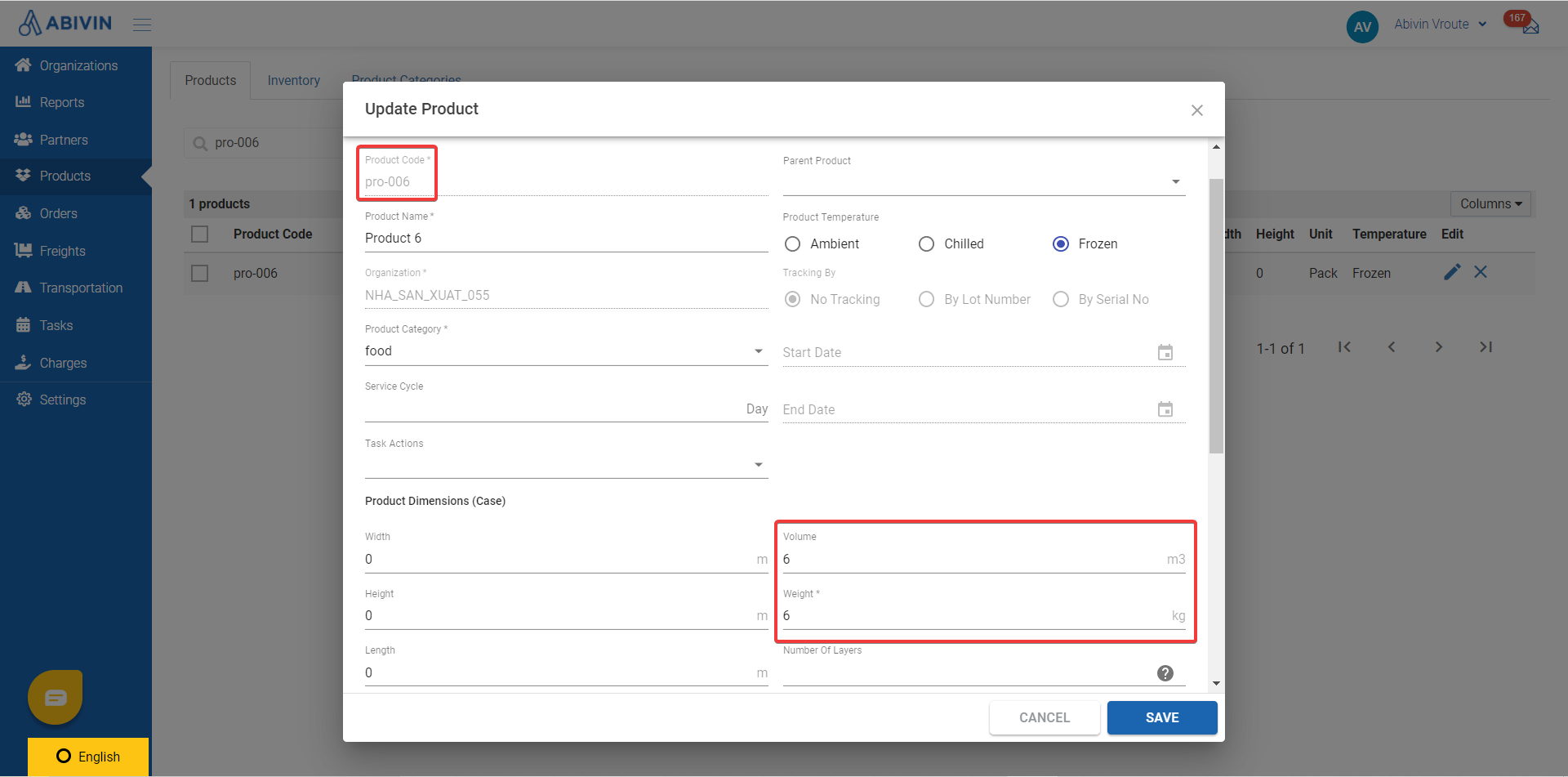Click the dialog scrollbar up arrow

coord(1216,147)
